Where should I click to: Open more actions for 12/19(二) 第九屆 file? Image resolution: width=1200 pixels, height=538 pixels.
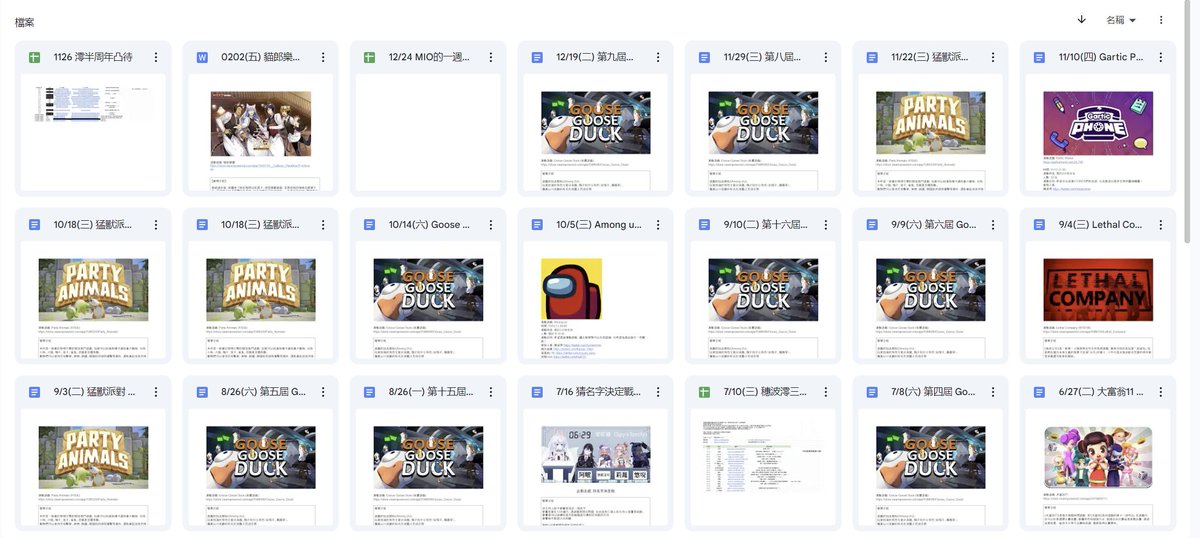[x=658, y=58]
